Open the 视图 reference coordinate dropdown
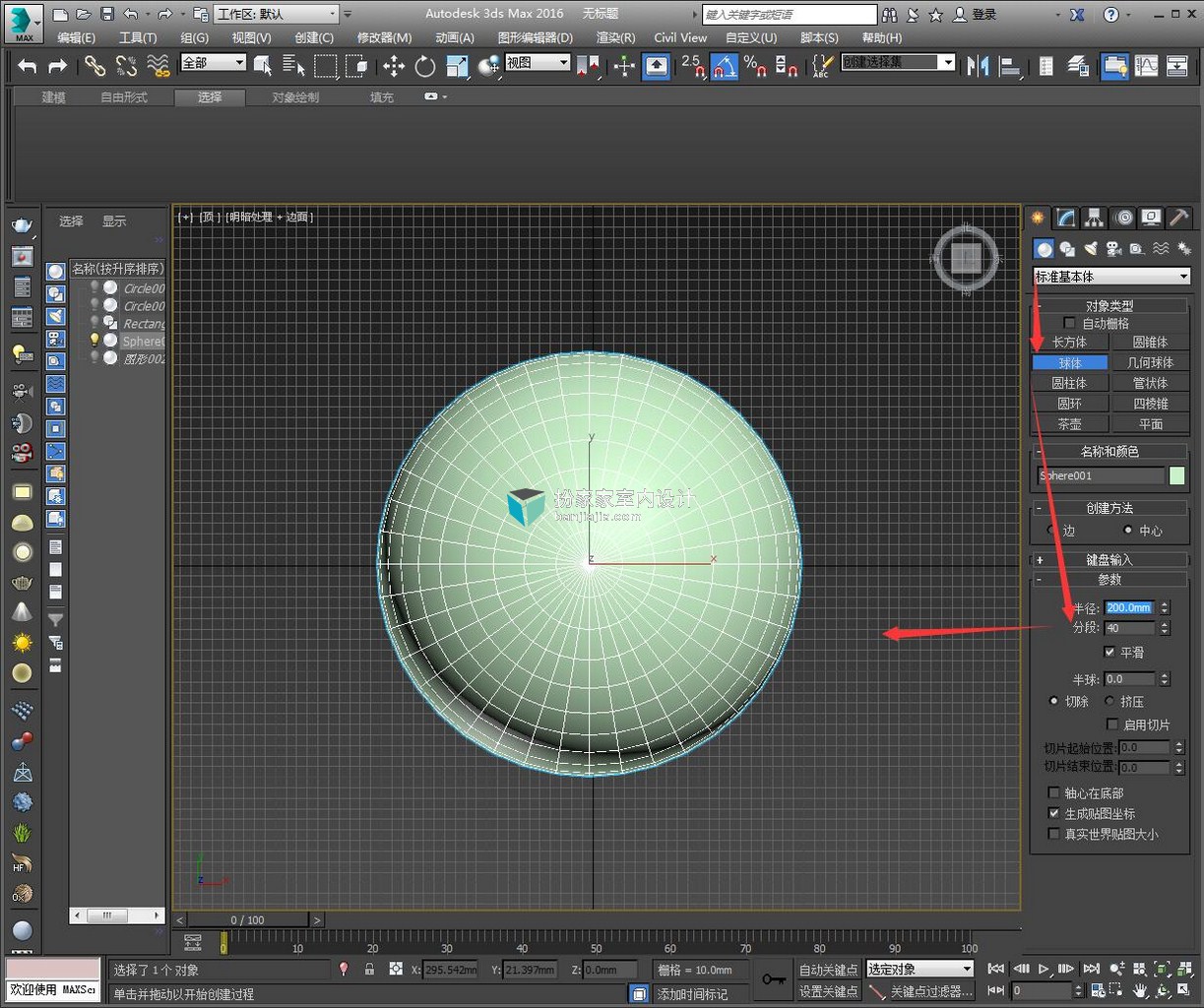 point(538,62)
